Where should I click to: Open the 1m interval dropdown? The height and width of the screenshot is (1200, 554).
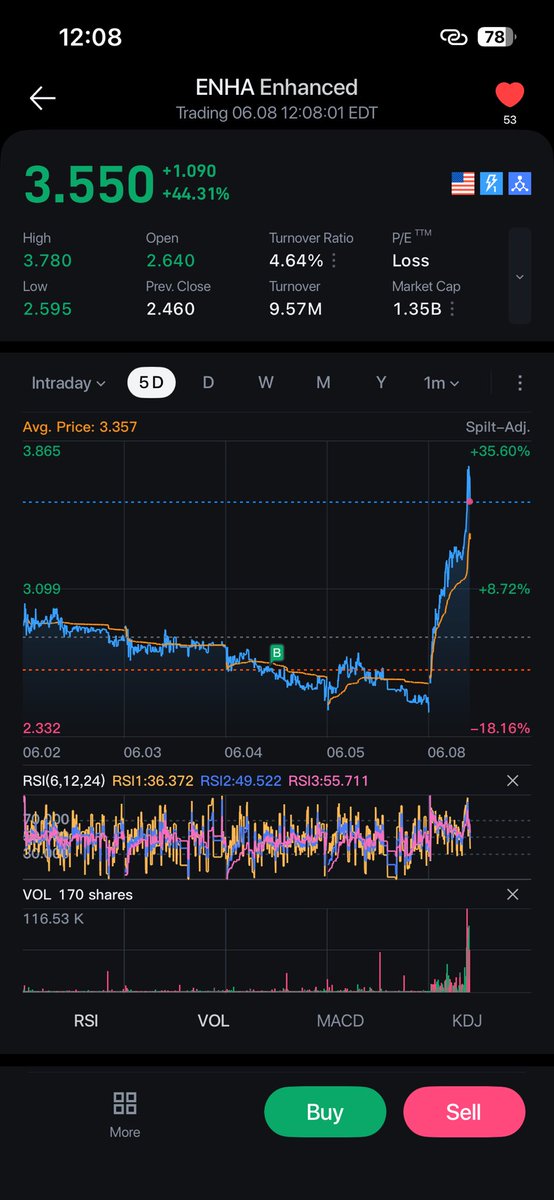click(441, 383)
